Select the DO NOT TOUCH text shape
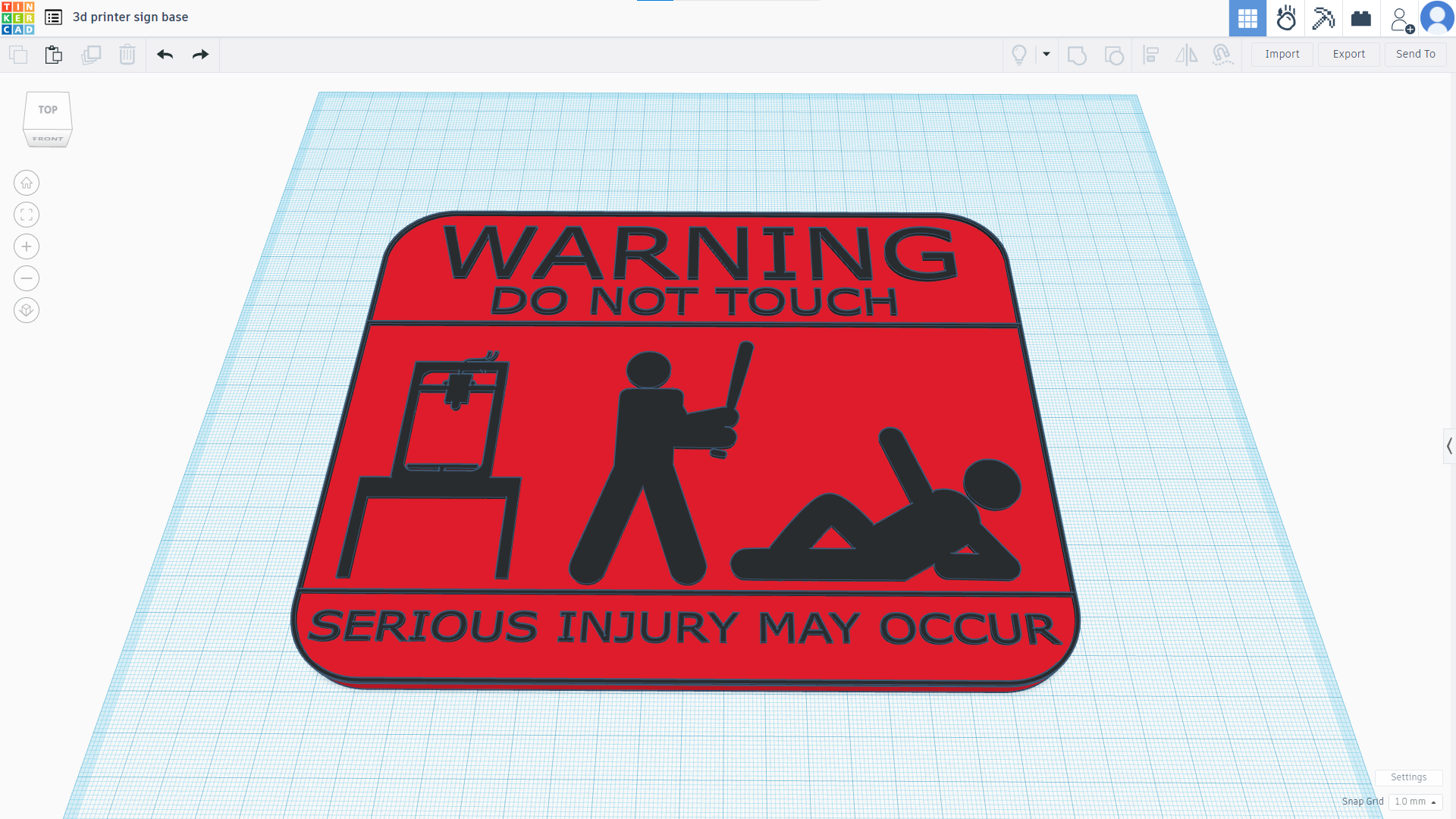This screenshot has width=1456, height=819. pos(695,301)
